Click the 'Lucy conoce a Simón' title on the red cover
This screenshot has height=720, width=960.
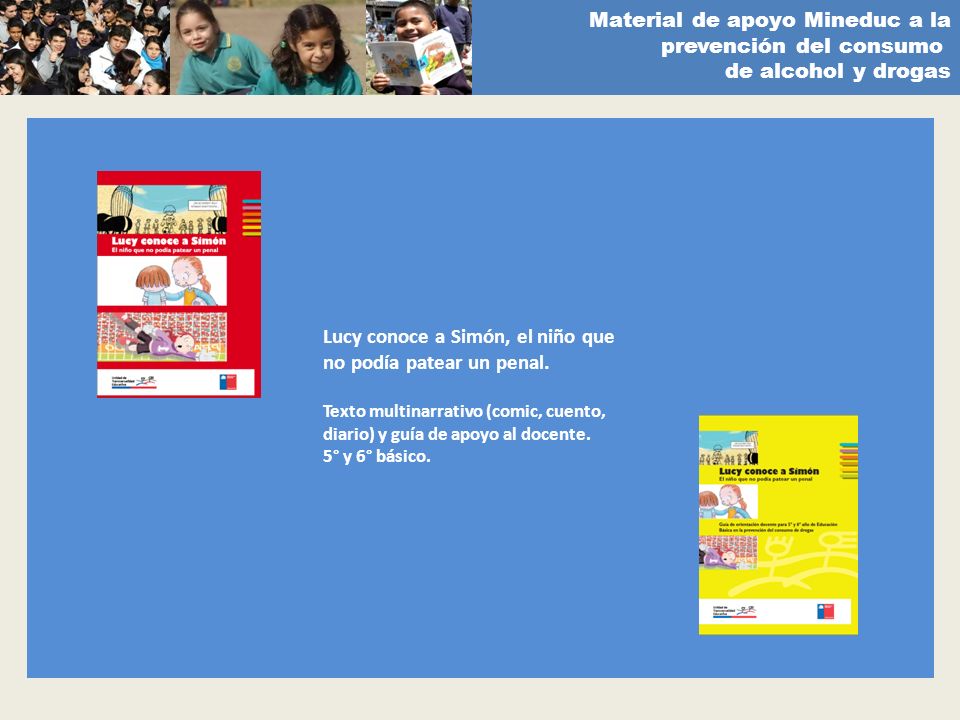169,241
